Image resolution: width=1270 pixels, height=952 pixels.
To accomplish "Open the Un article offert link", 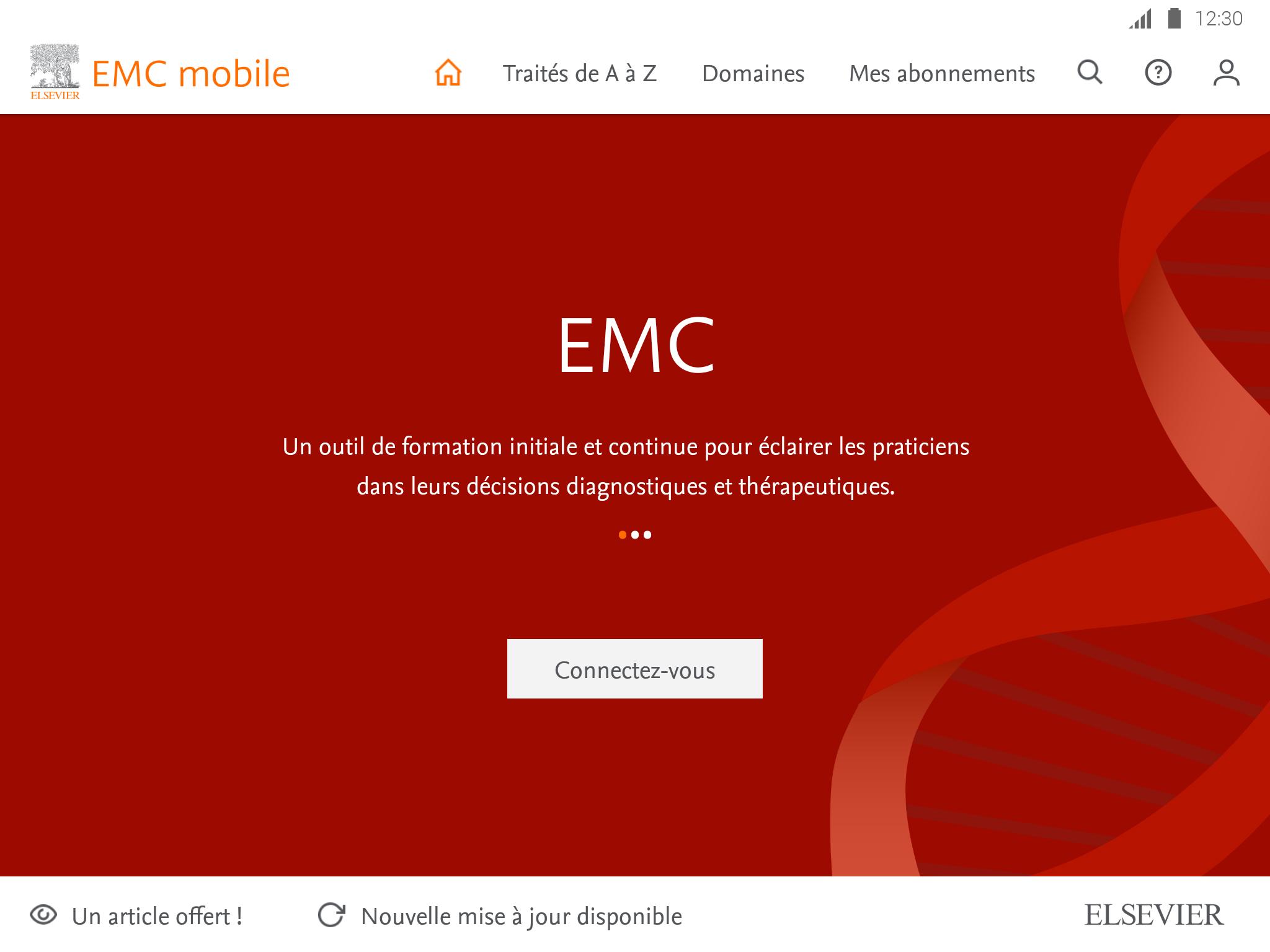I will [157, 916].
